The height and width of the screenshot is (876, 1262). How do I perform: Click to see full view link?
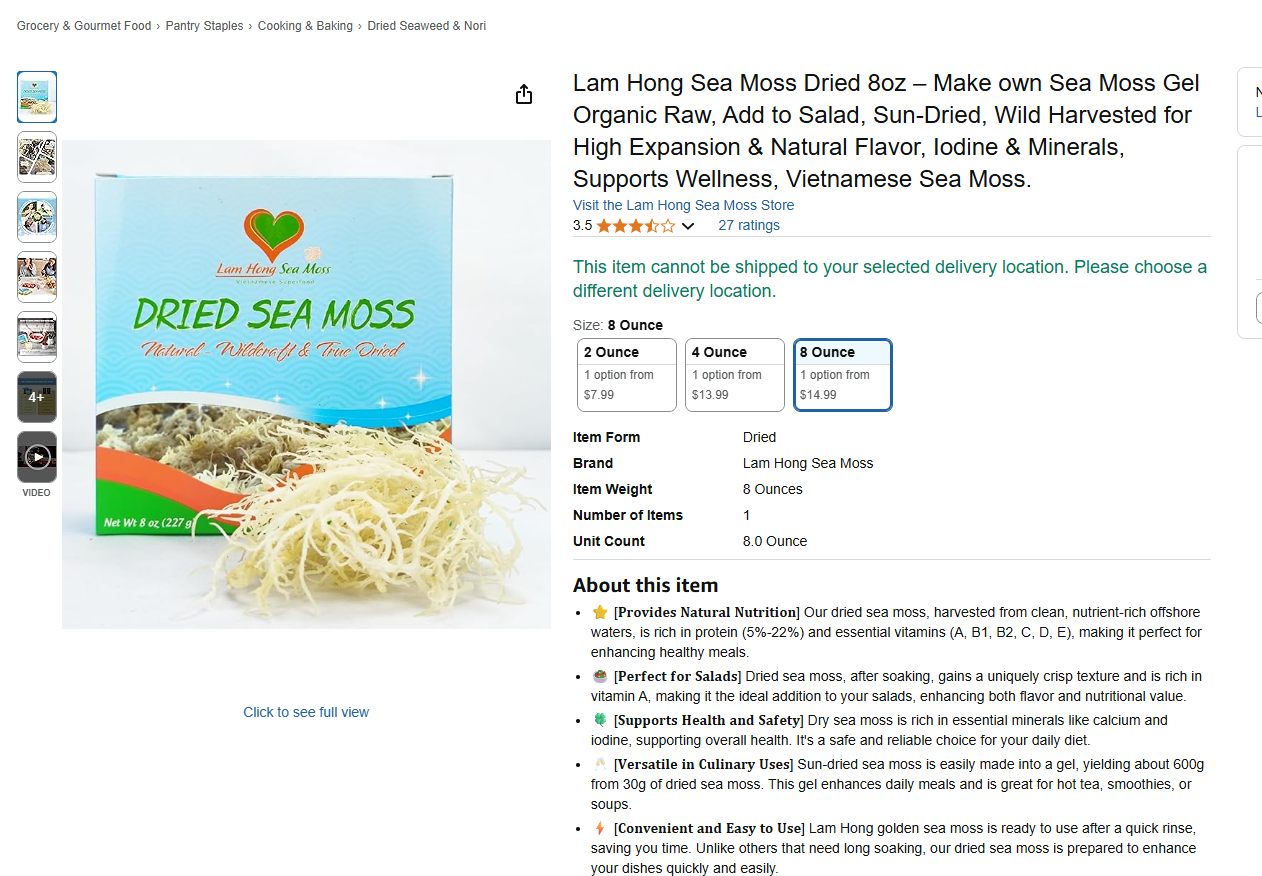[306, 712]
